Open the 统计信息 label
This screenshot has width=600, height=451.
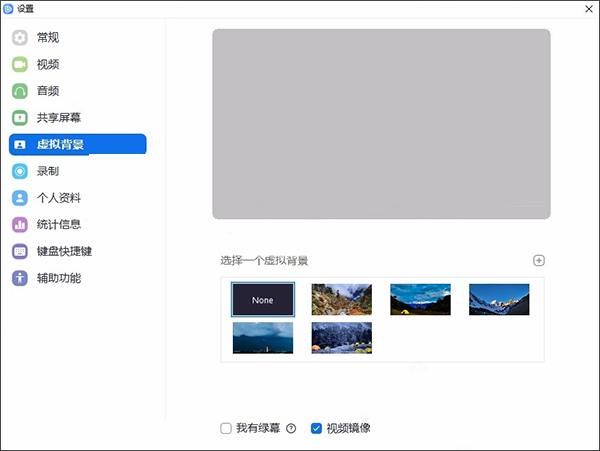59,225
